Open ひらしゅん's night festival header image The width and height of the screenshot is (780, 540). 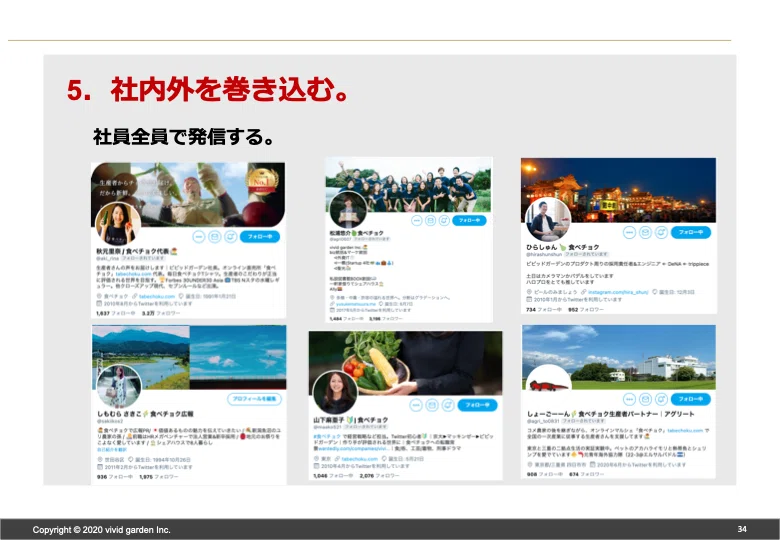point(618,190)
